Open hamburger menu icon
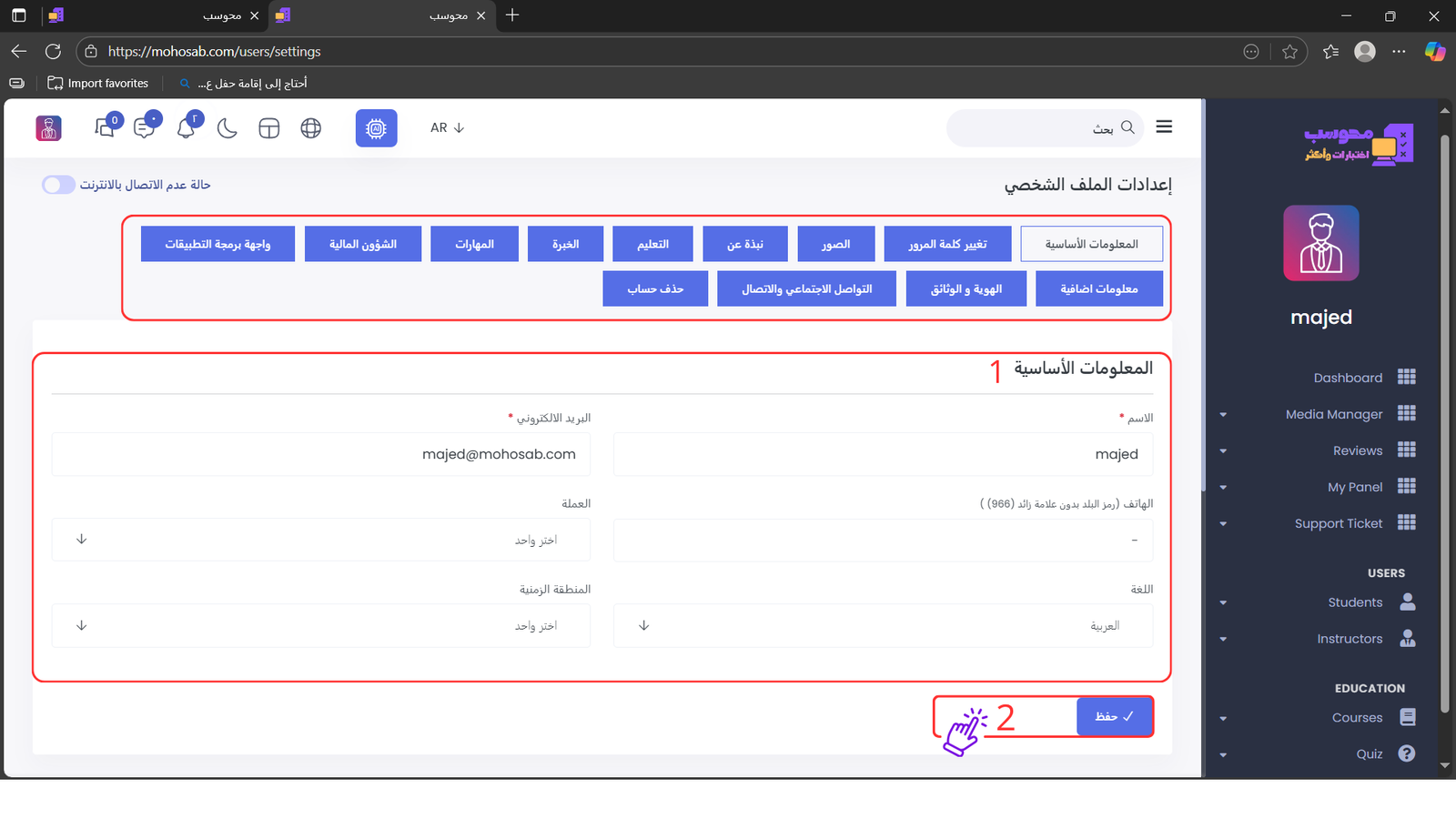This screenshot has height=819, width=1456. pos(1164,127)
